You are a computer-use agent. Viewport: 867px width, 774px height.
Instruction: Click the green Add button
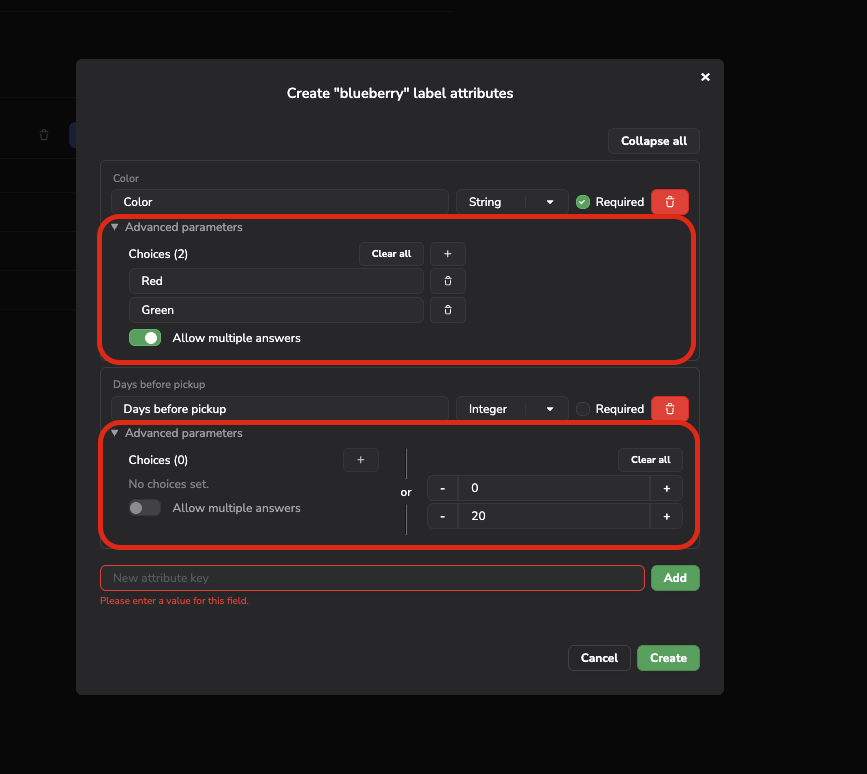pyautogui.click(x=675, y=578)
